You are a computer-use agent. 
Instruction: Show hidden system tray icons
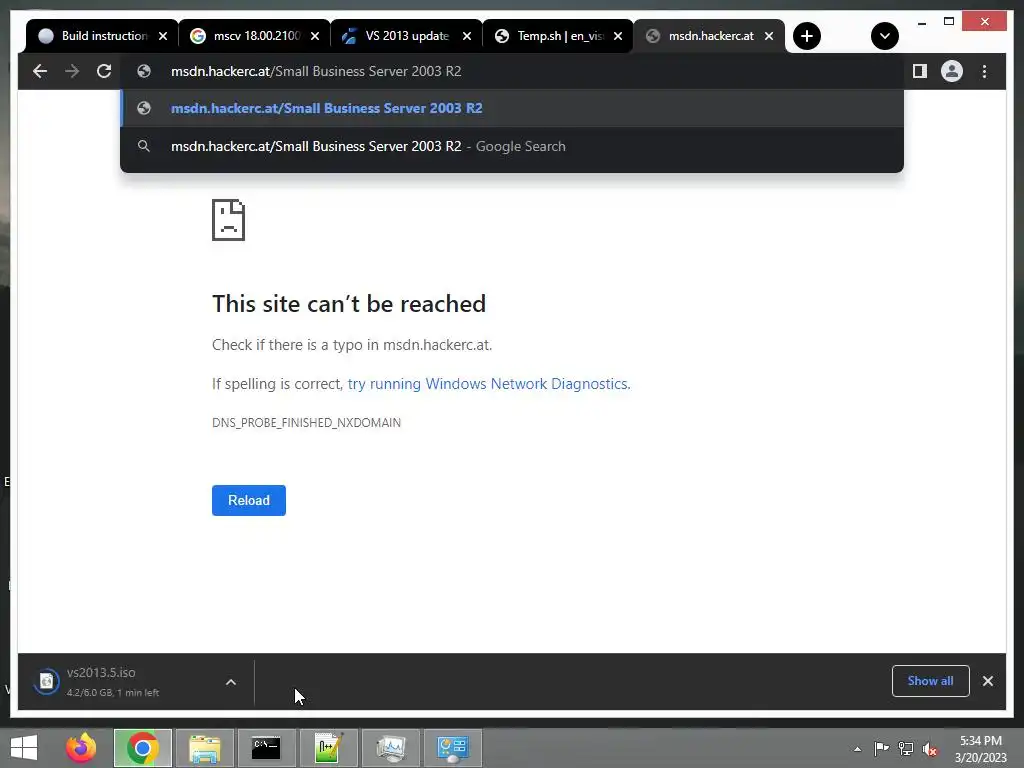[x=857, y=749]
